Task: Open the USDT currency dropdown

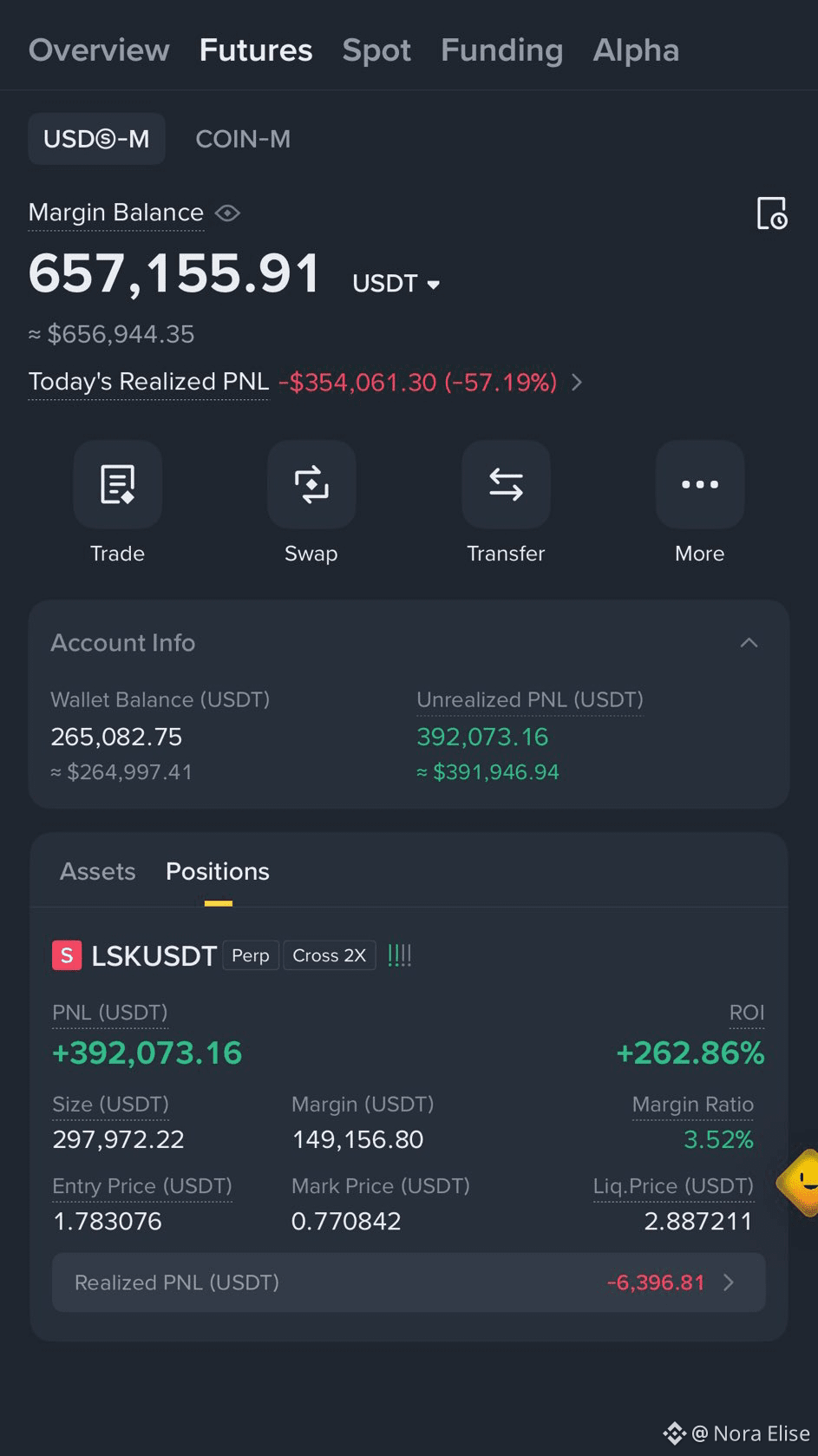Action: (396, 284)
